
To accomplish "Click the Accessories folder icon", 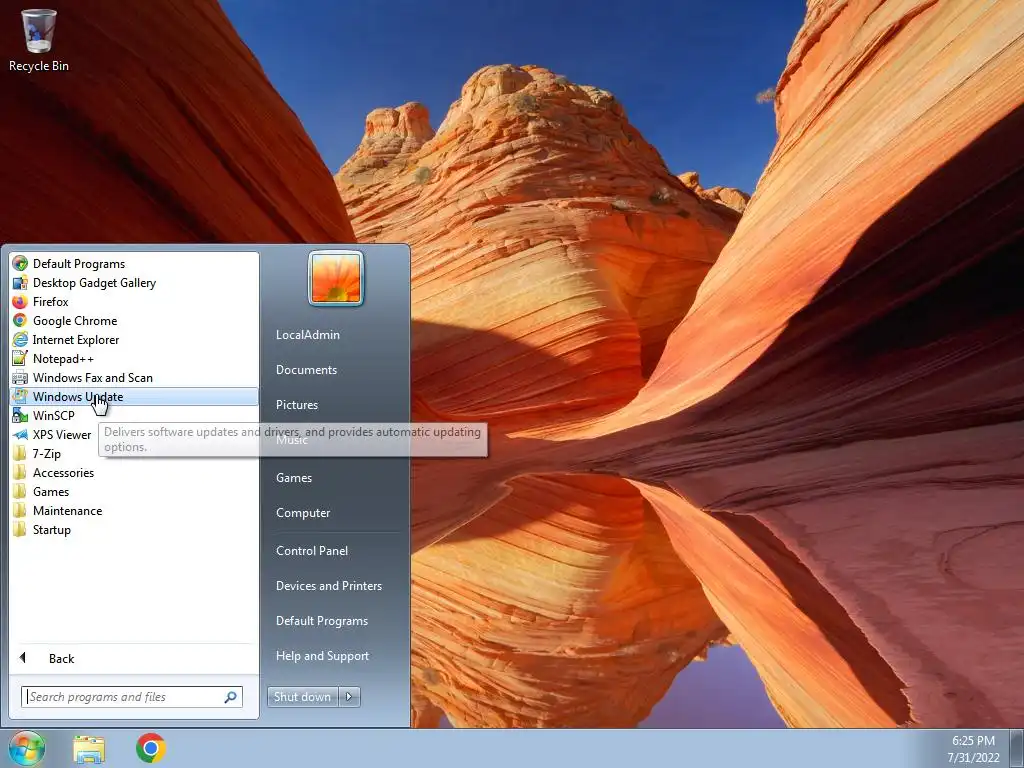I will [x=20, y=473].
